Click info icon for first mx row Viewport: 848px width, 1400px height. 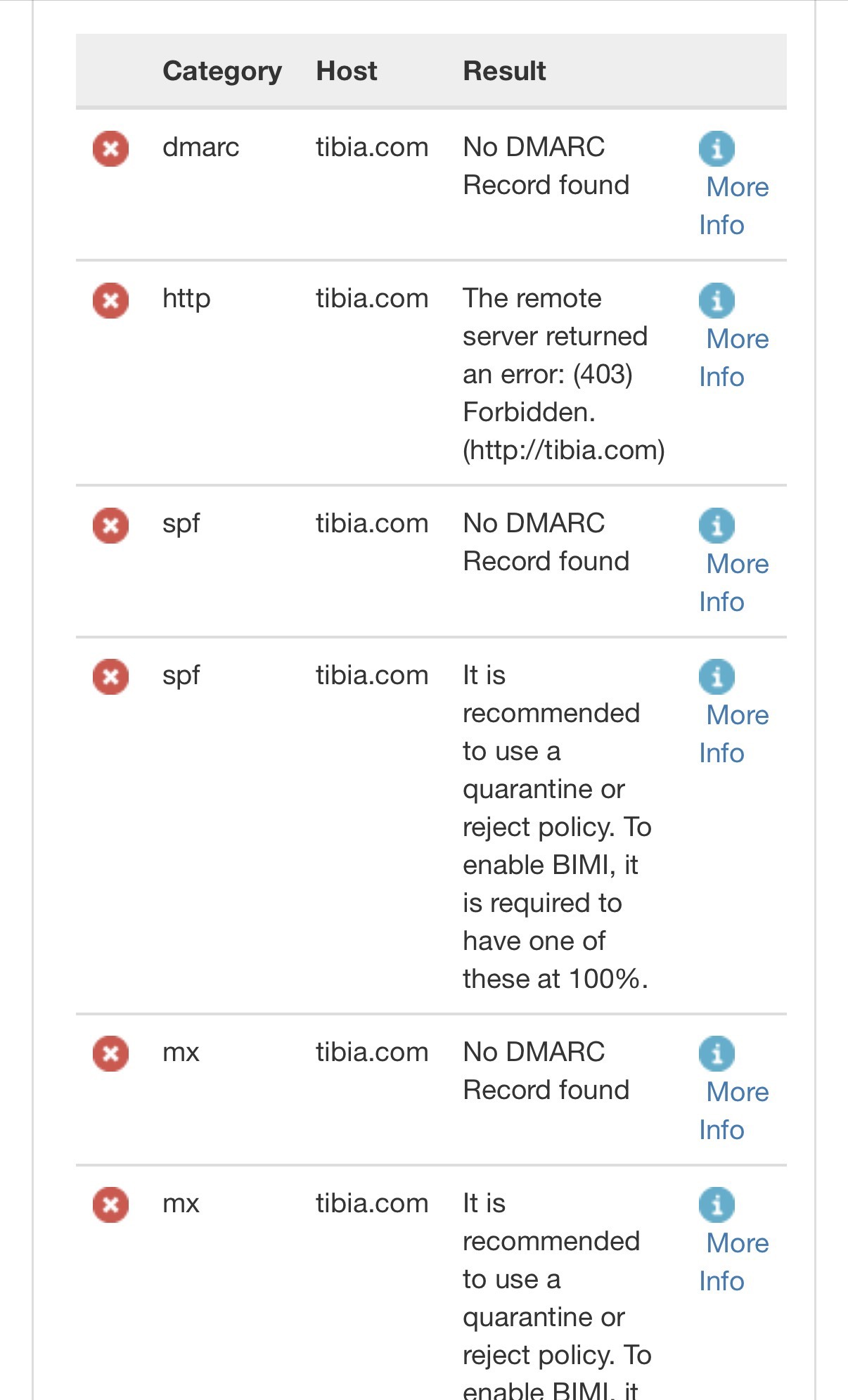tap(717, 1053)
